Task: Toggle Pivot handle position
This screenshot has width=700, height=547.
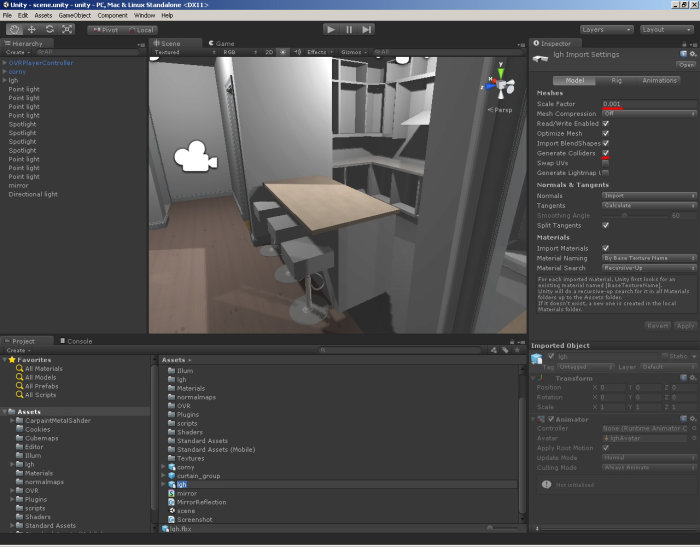Action: [x=105, y=30]
